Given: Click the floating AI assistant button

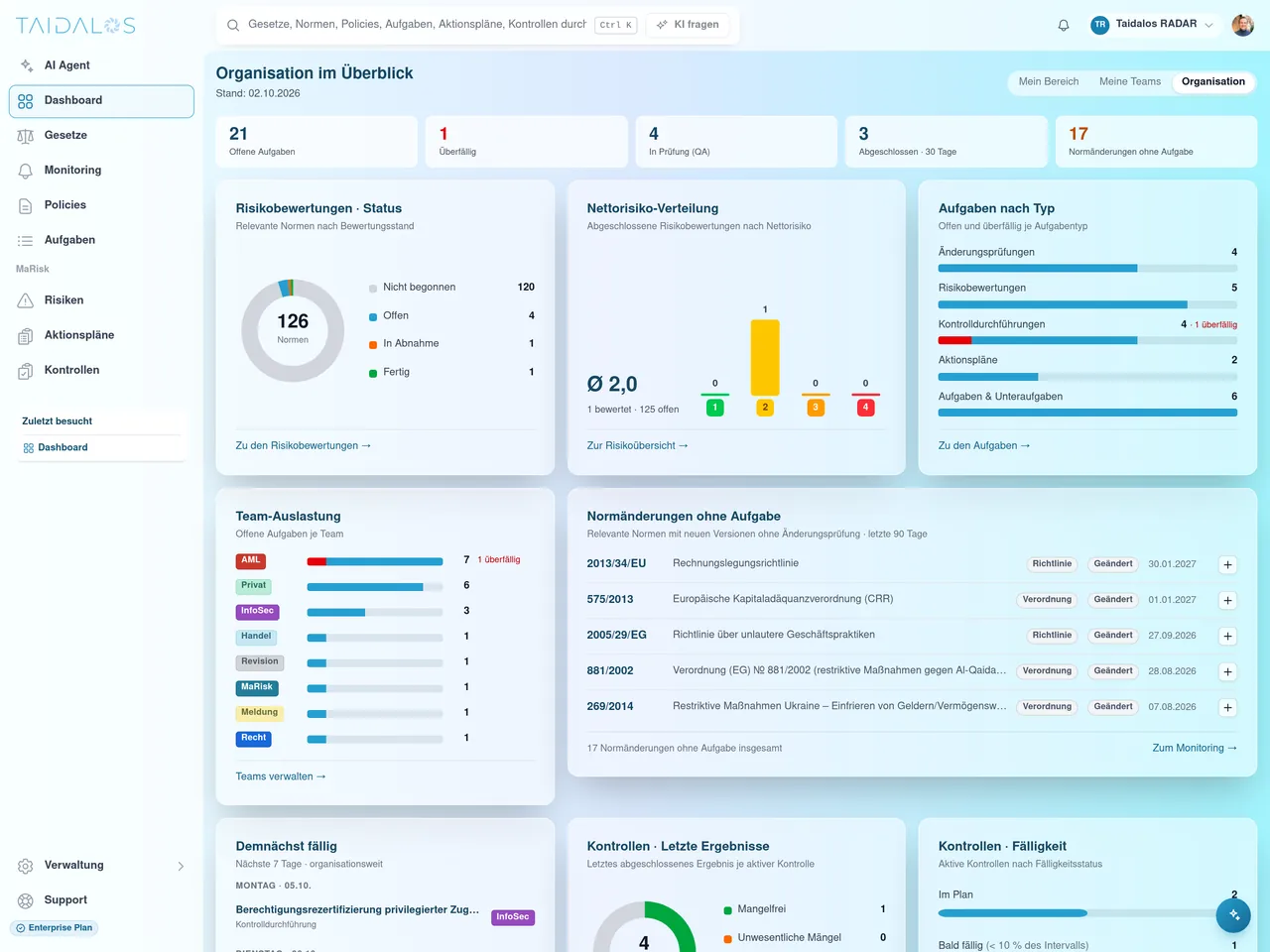Looking at the screenshot, I should coord(1233,914).
